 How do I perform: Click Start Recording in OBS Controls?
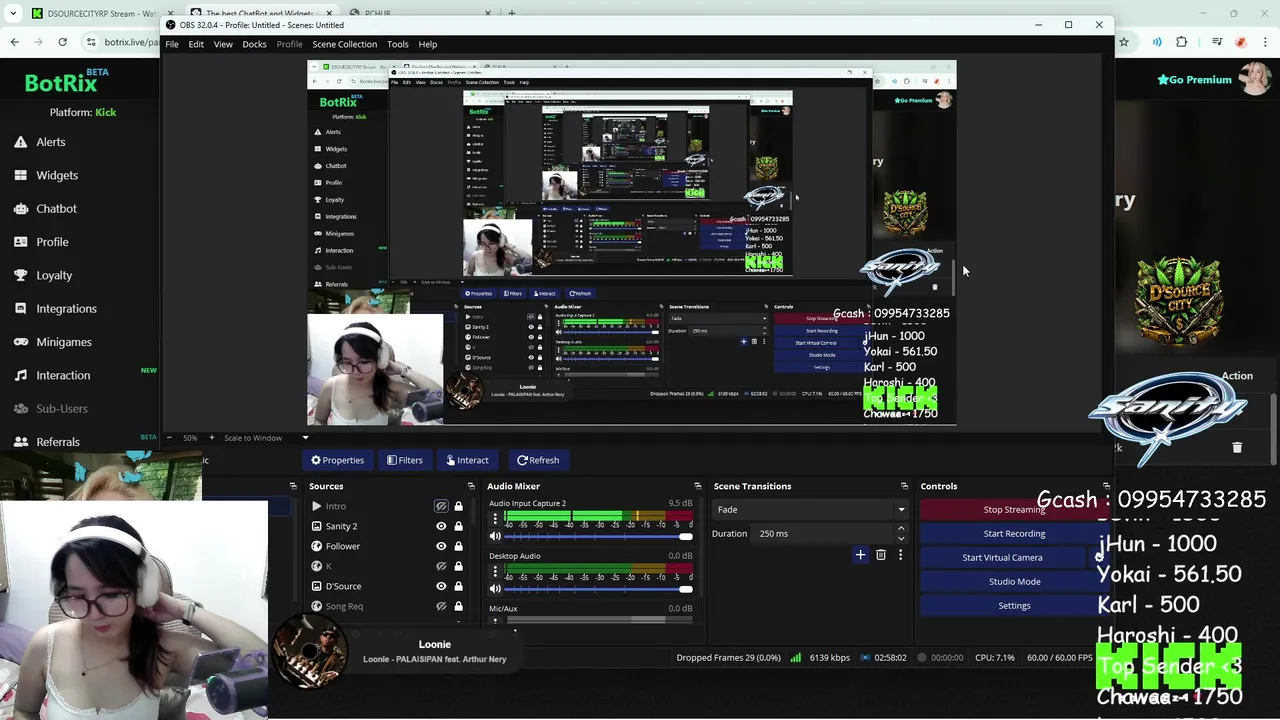(1014, 533)
